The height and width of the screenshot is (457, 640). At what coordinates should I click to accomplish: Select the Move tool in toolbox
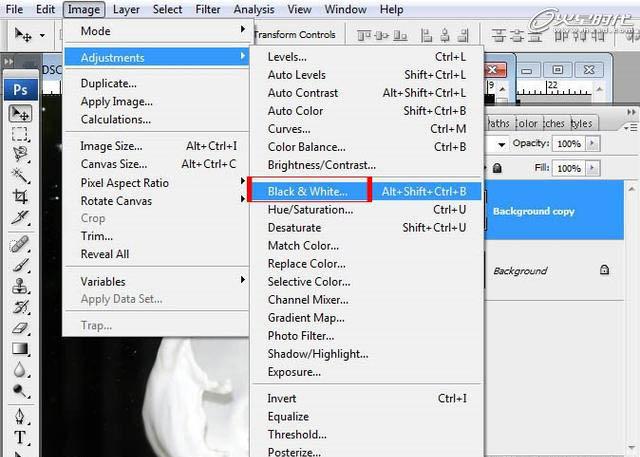(x=20, y=114)
